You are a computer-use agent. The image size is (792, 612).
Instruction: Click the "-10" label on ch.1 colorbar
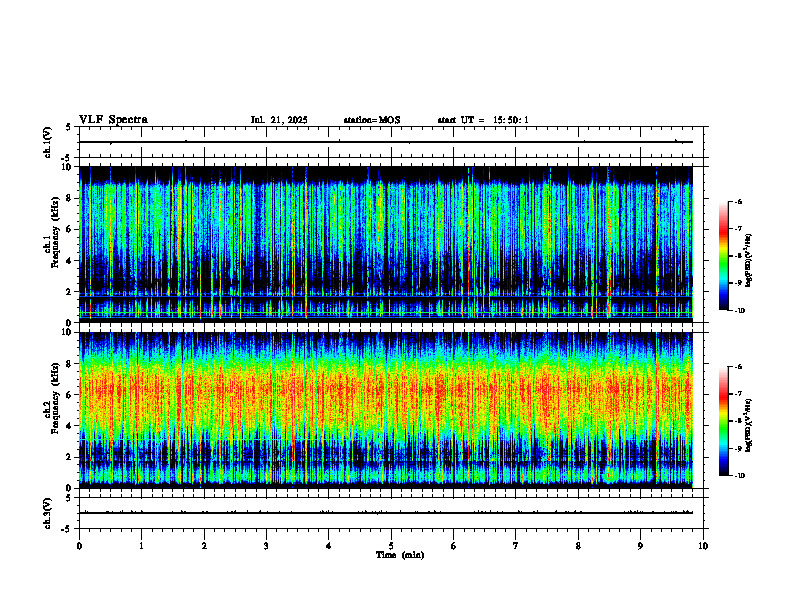coord(740,311)
